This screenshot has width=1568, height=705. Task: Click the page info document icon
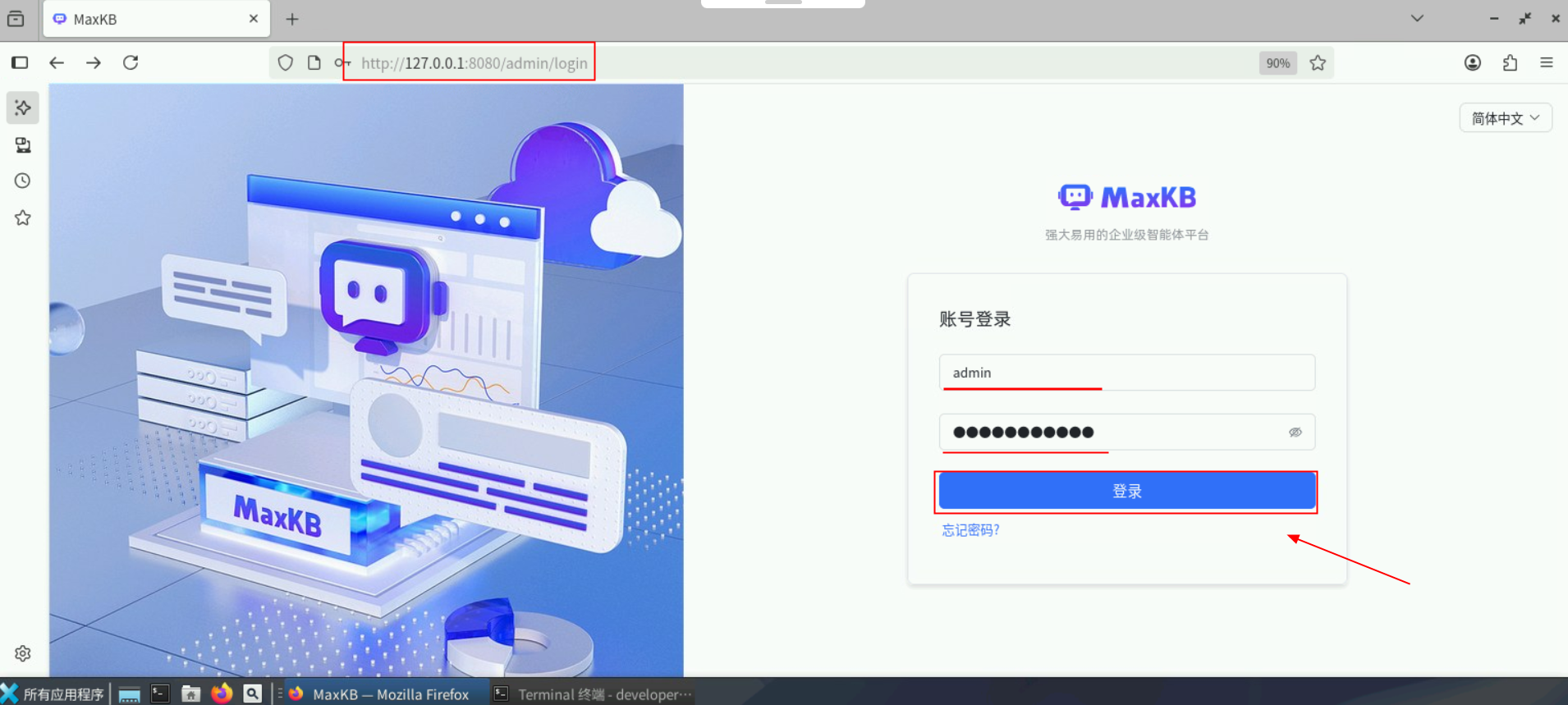pyautogui.click(x=314, y=63)
